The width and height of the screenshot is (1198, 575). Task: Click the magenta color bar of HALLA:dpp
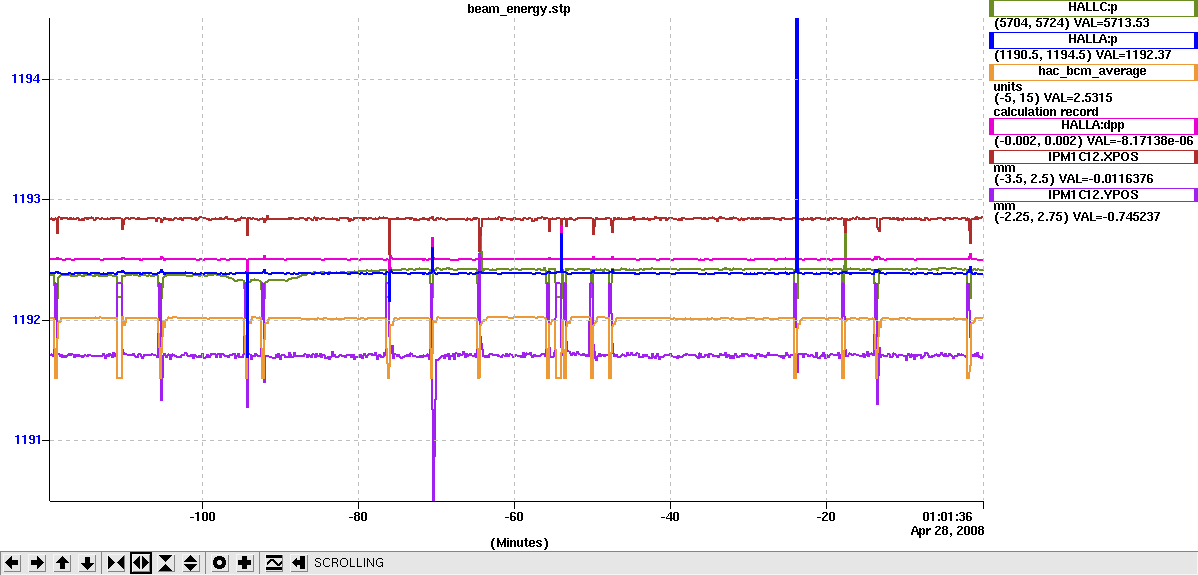pos(992,126)
